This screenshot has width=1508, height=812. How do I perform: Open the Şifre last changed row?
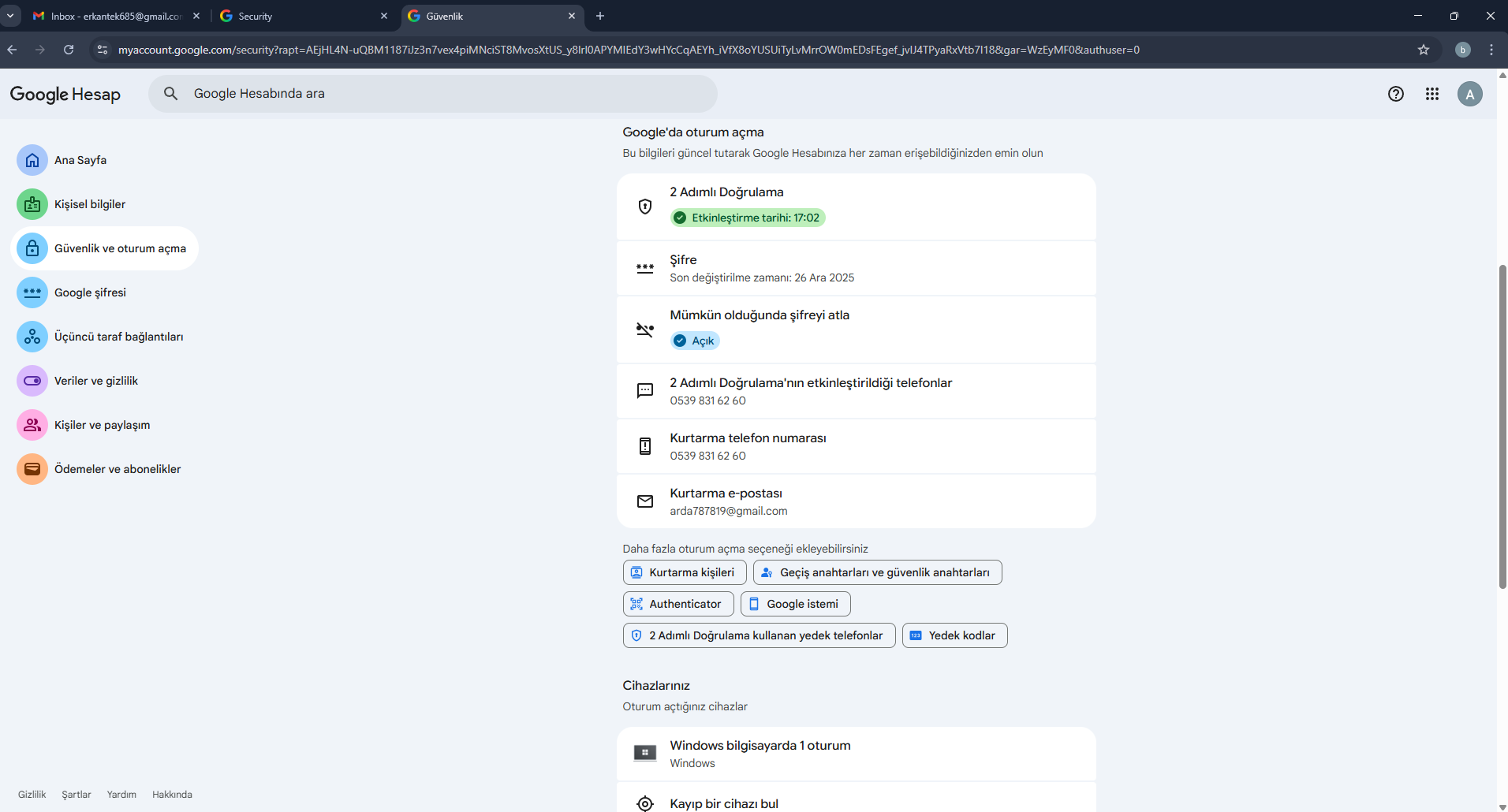857,268
